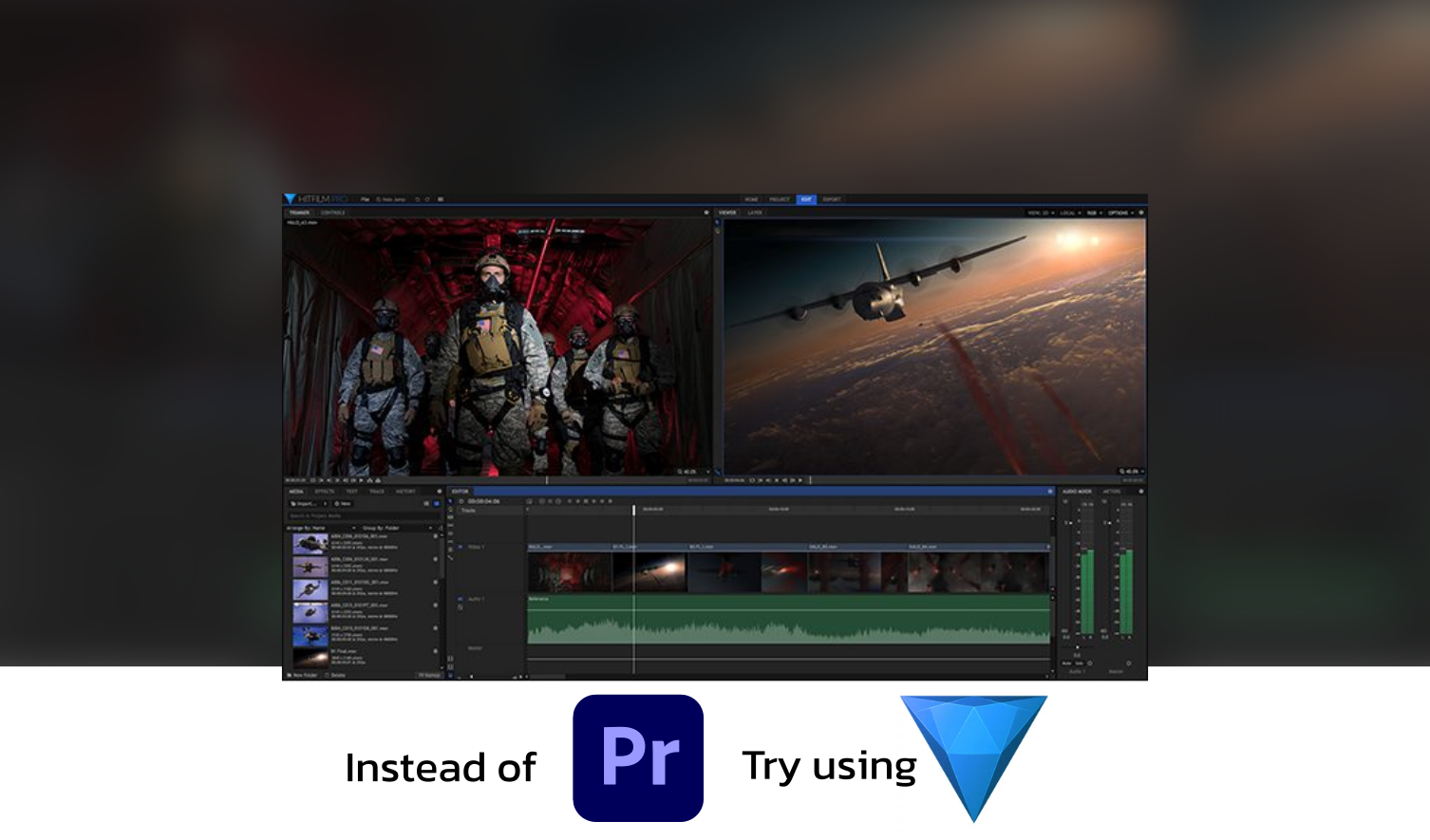Solo the Audio 1 mixer channel
This screenshot has width=1430, height=840.
[x=1080, y=663]
